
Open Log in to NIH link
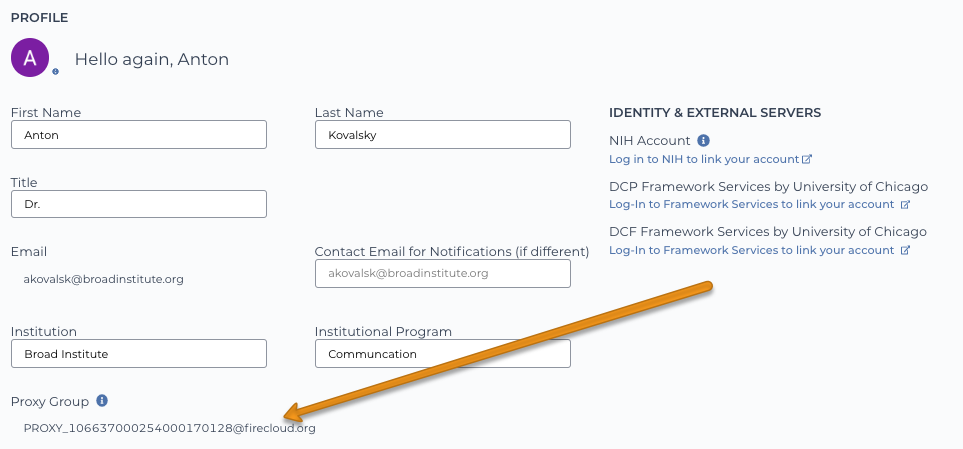(704, 159)
